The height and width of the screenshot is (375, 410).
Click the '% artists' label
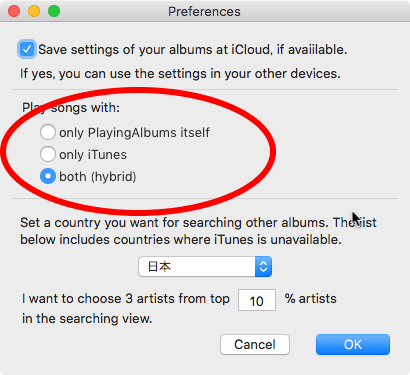tap(311, 298)
